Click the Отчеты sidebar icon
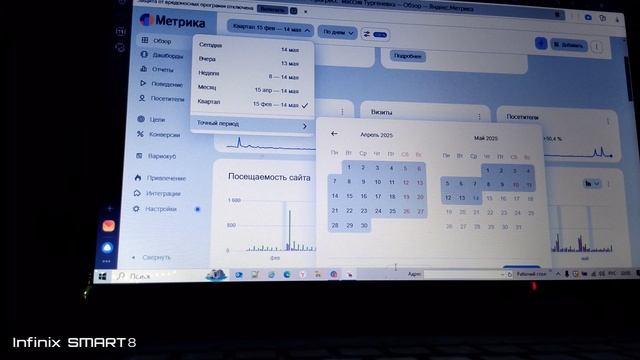 pyautogui.click(x=144, y=69)
